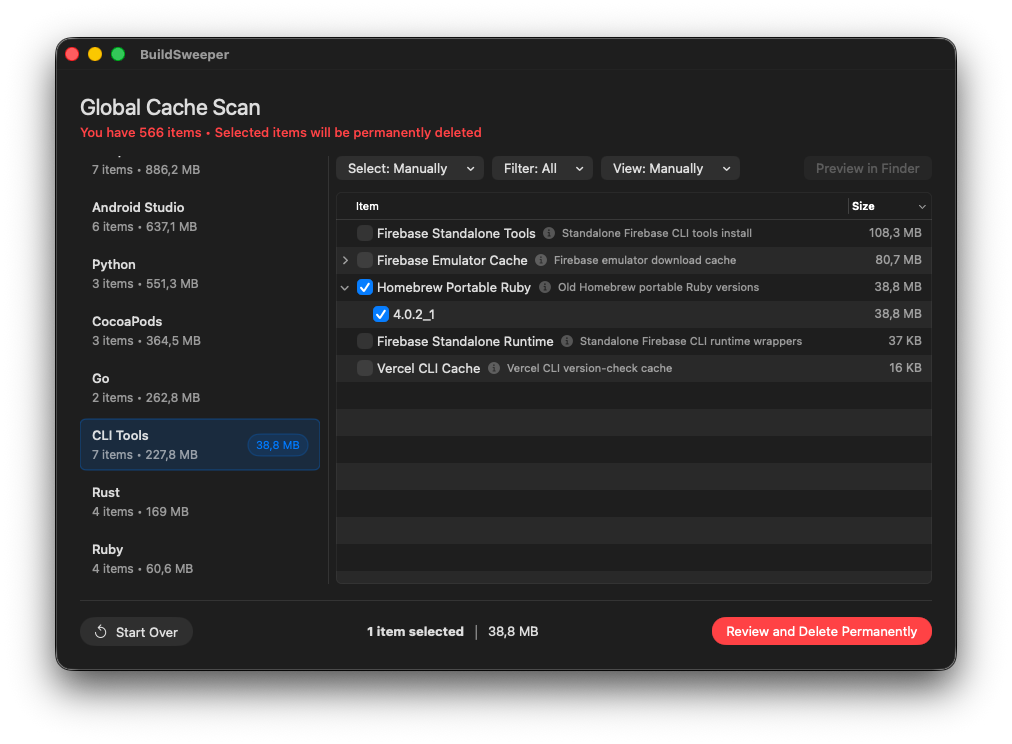Click the Start Over button
This screenshot has width=1012, height=744.
point(136,632)
